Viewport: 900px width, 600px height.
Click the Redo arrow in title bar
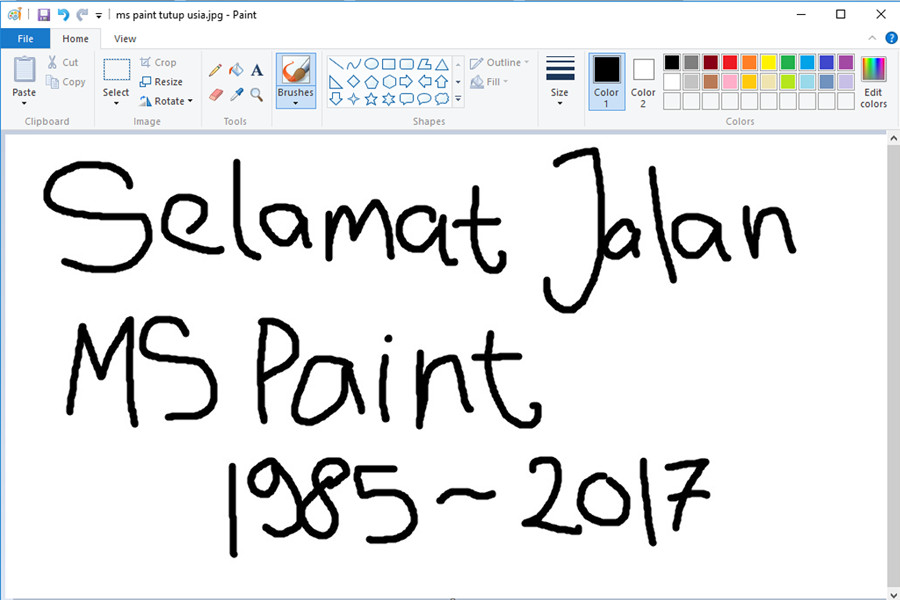pos(82,15)
